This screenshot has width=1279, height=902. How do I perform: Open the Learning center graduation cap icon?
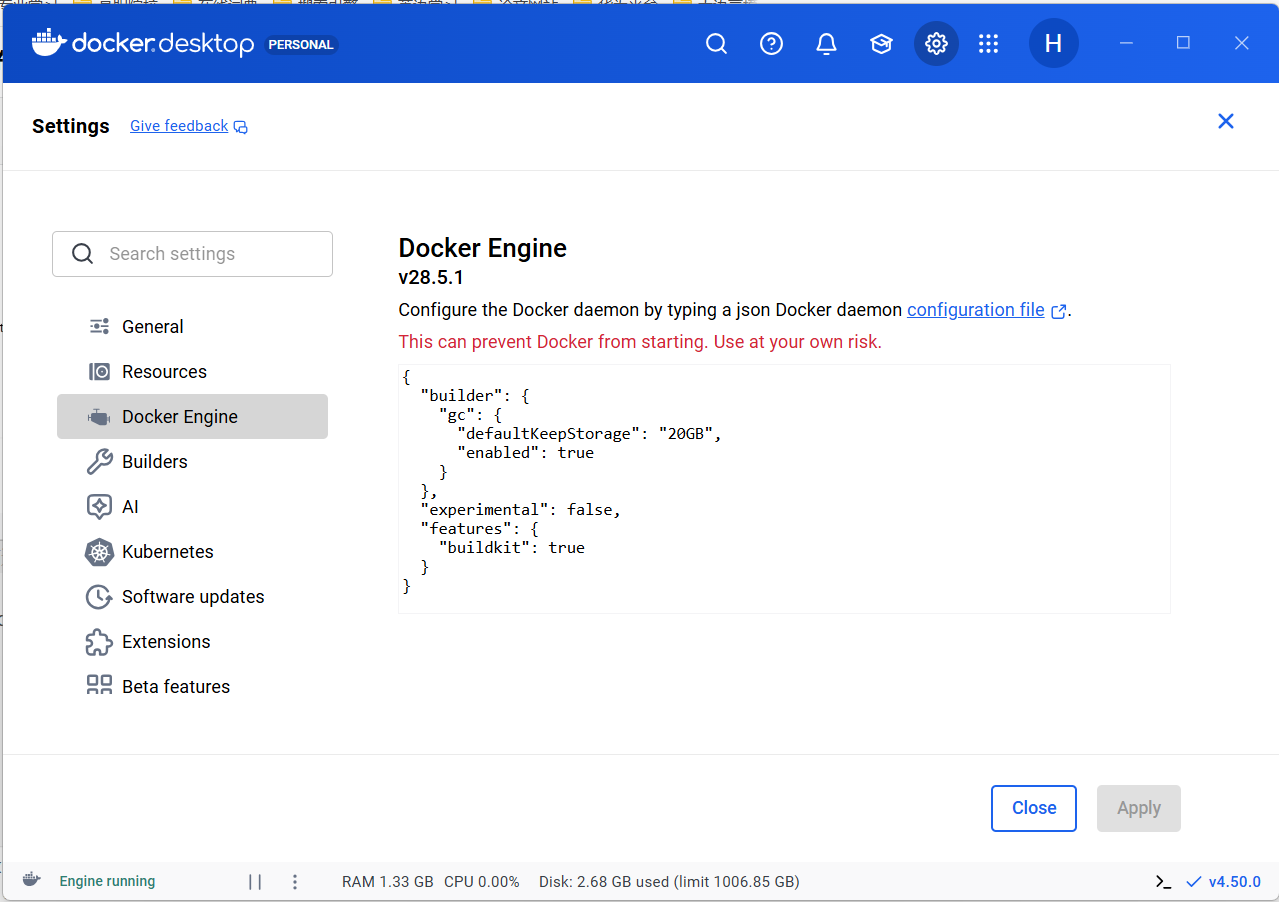coord(881,44)
